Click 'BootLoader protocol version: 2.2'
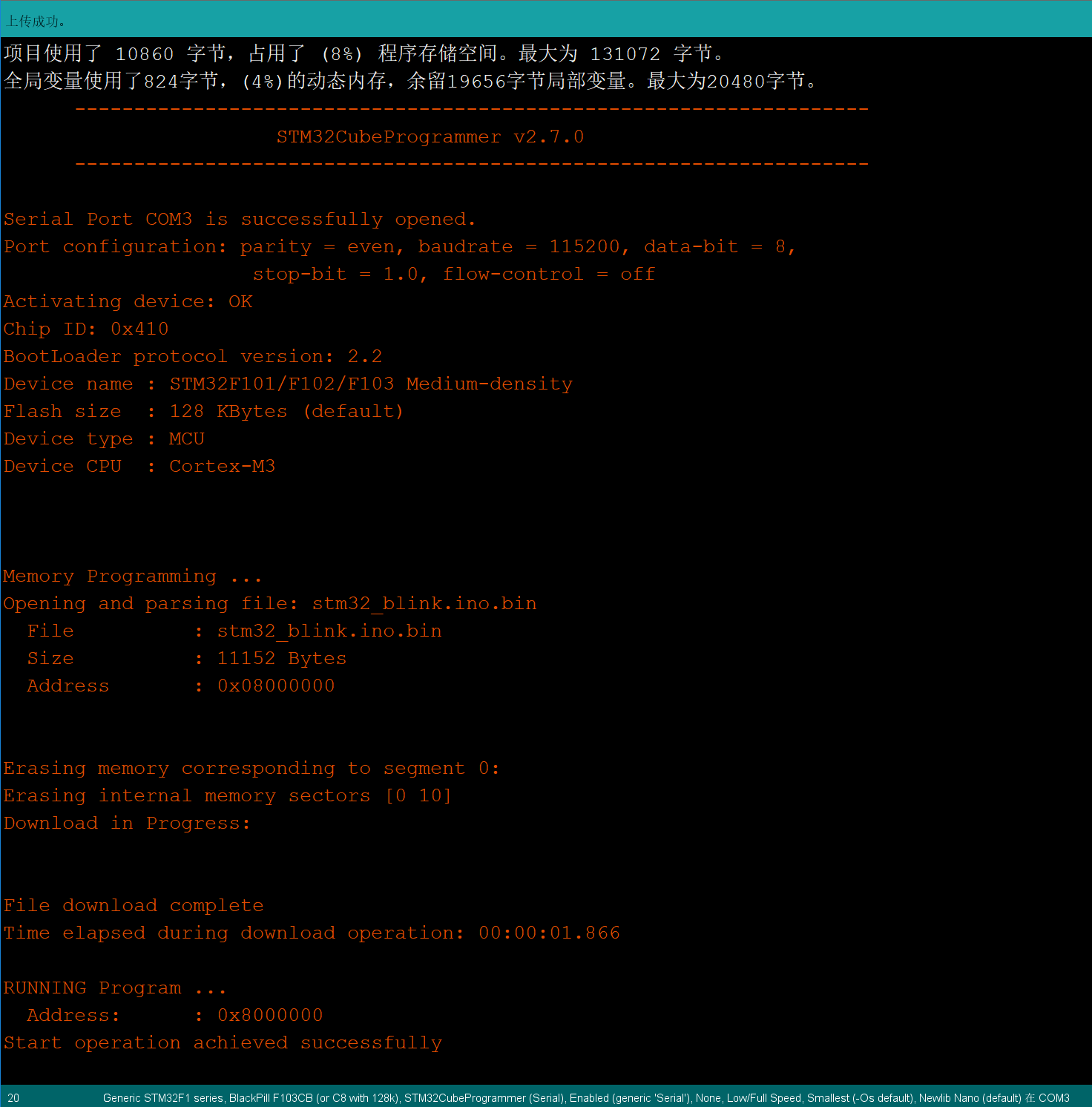 click(x=193, y=357)
